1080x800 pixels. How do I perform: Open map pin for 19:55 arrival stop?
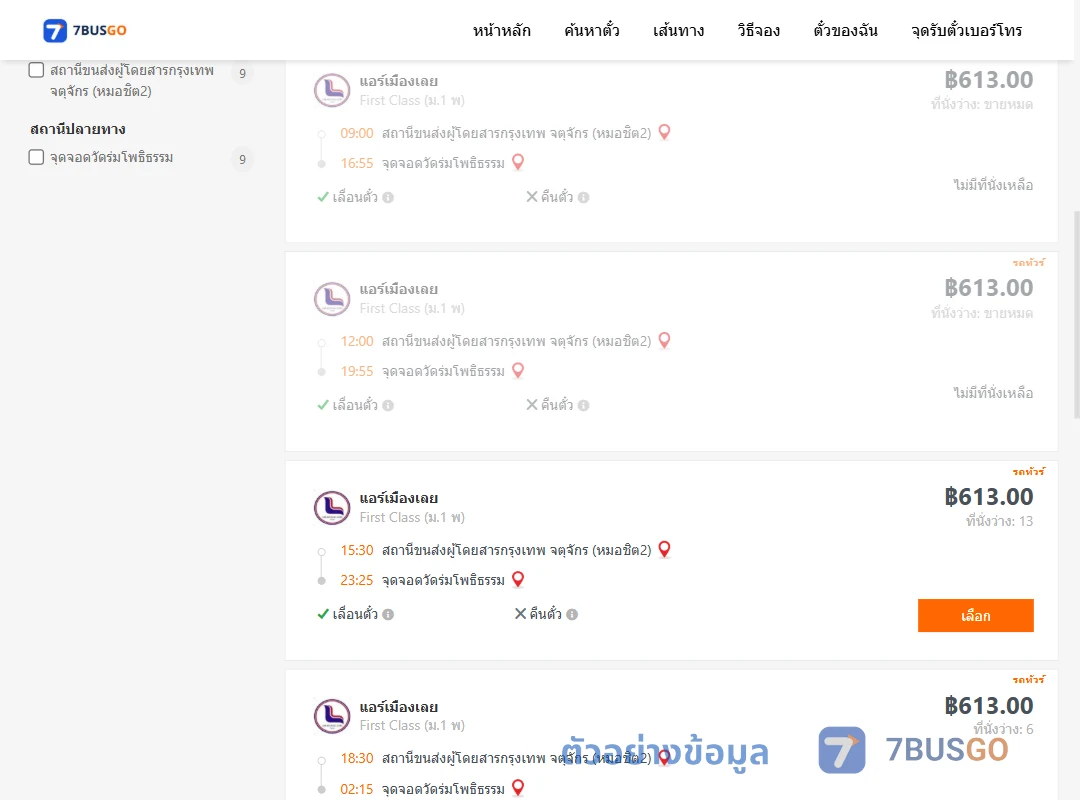(518, 371)
